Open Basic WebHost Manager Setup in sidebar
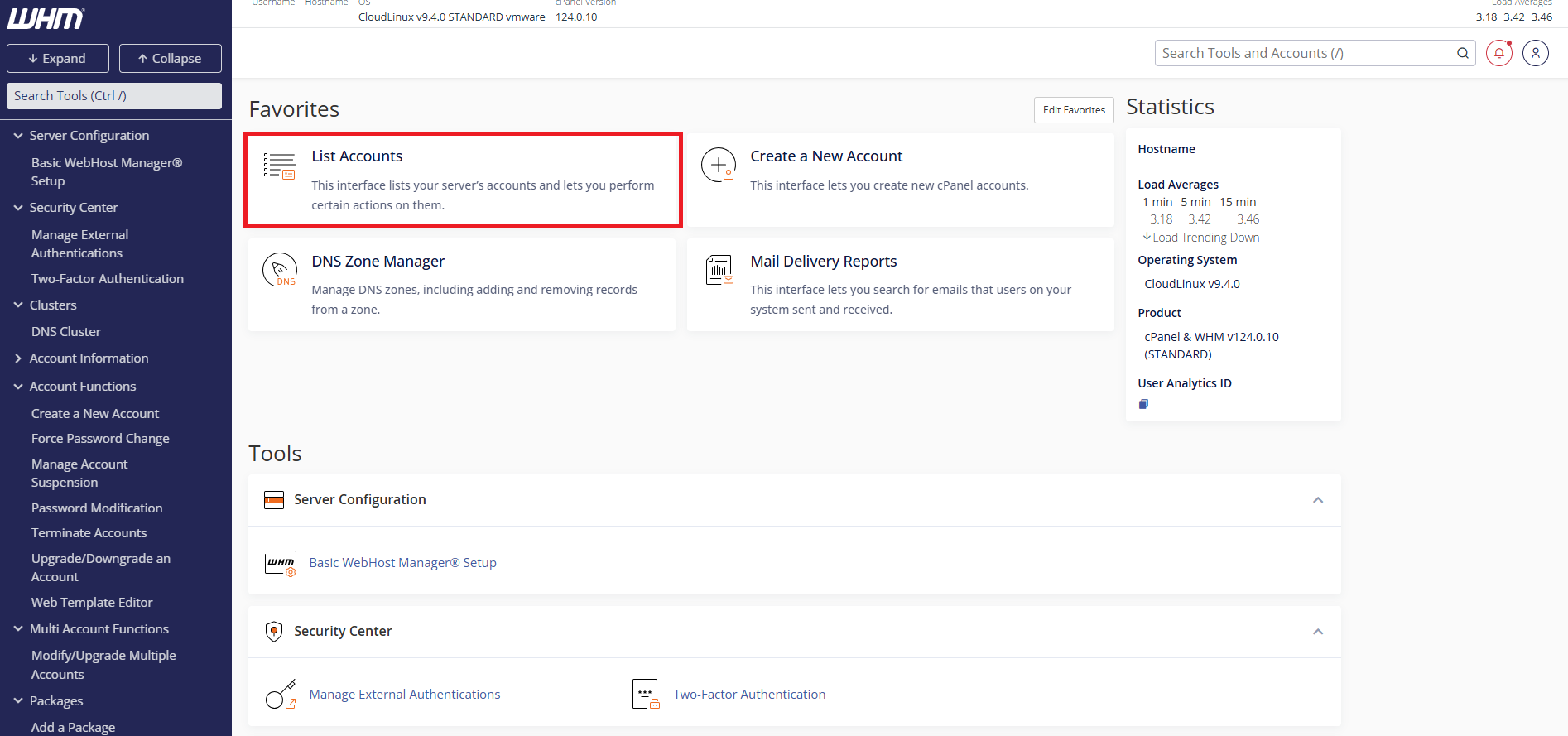The height and width of the screenshot is (736, 1568). [x=107, y=172]
